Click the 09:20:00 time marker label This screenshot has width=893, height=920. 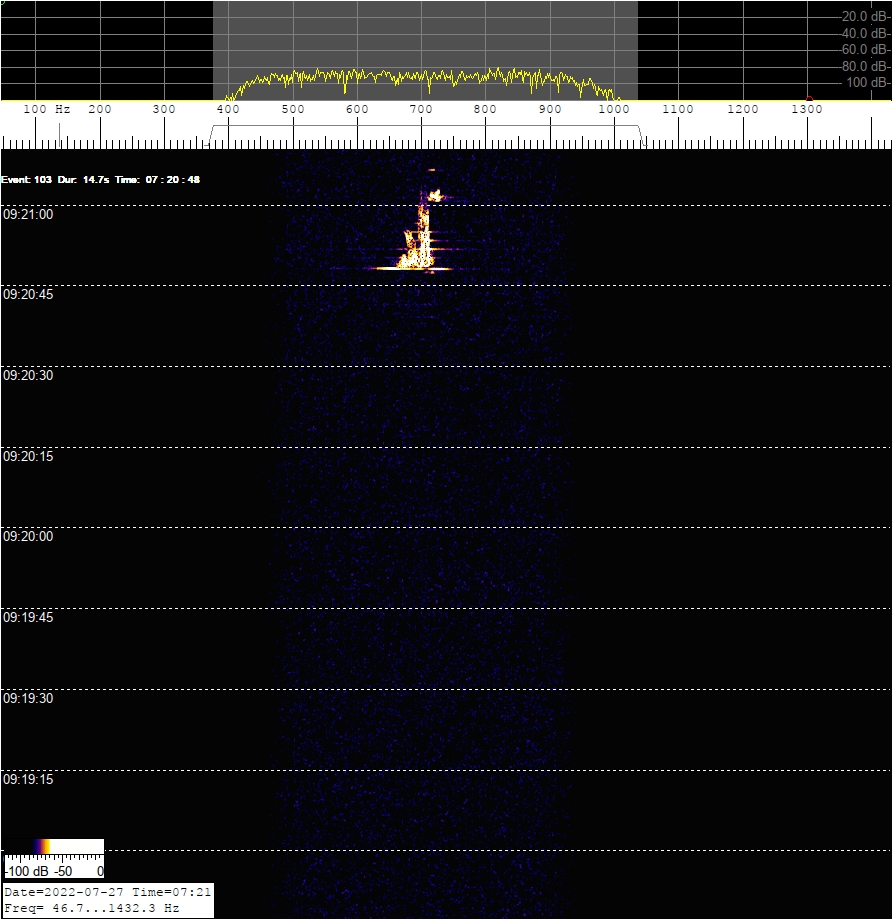(28, 536)
